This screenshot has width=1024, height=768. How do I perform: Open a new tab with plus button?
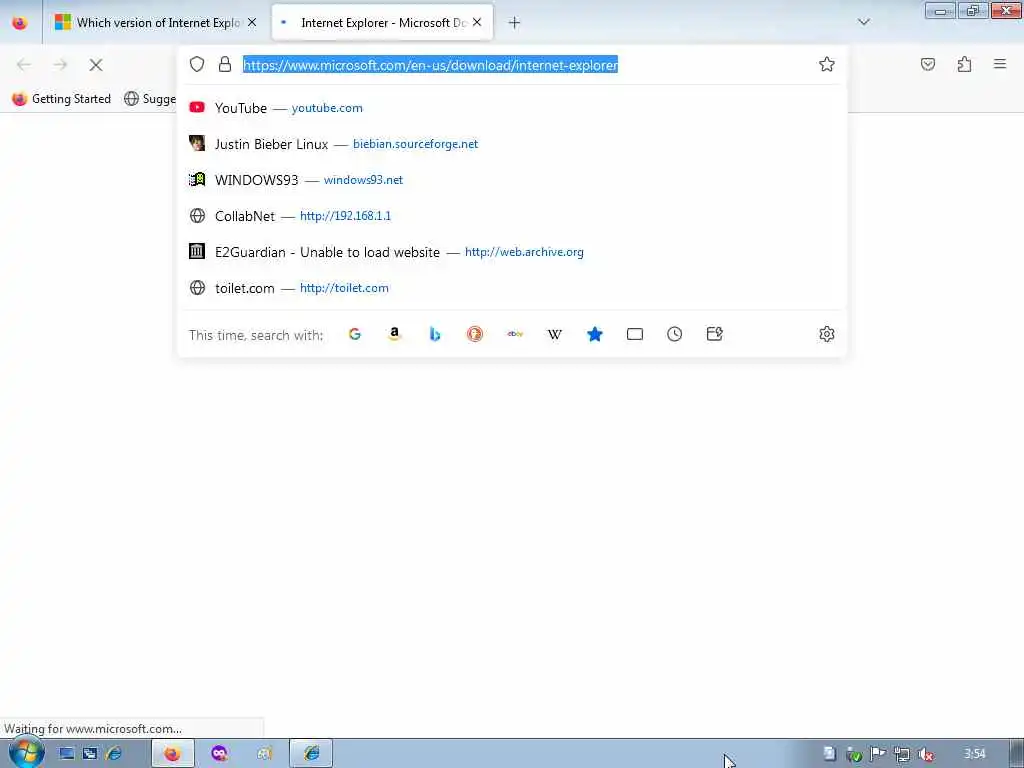click(514, 23)
